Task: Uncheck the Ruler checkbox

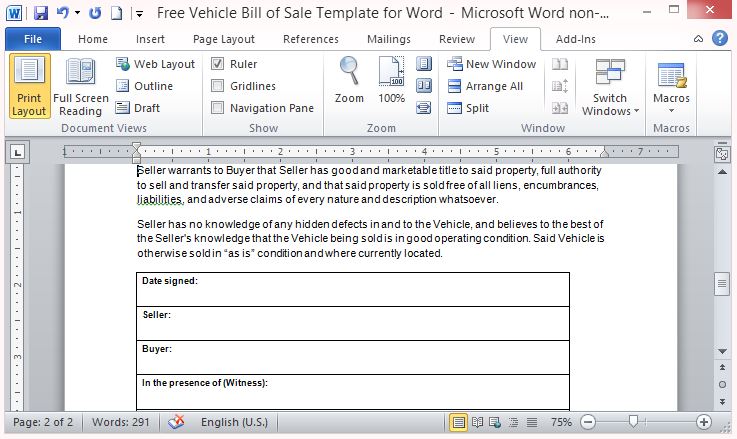Action: tap(218, 64)
